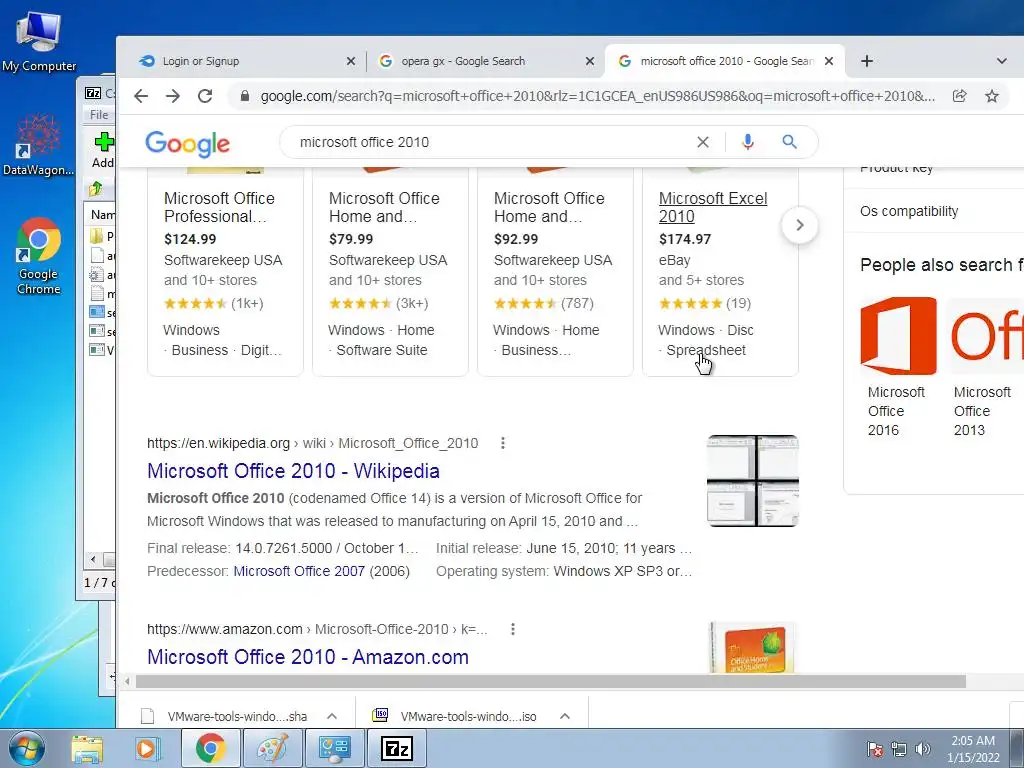Screen dimensions: 1024x768
Task: Open File menu in 7-Zip window
Action: 99,115
